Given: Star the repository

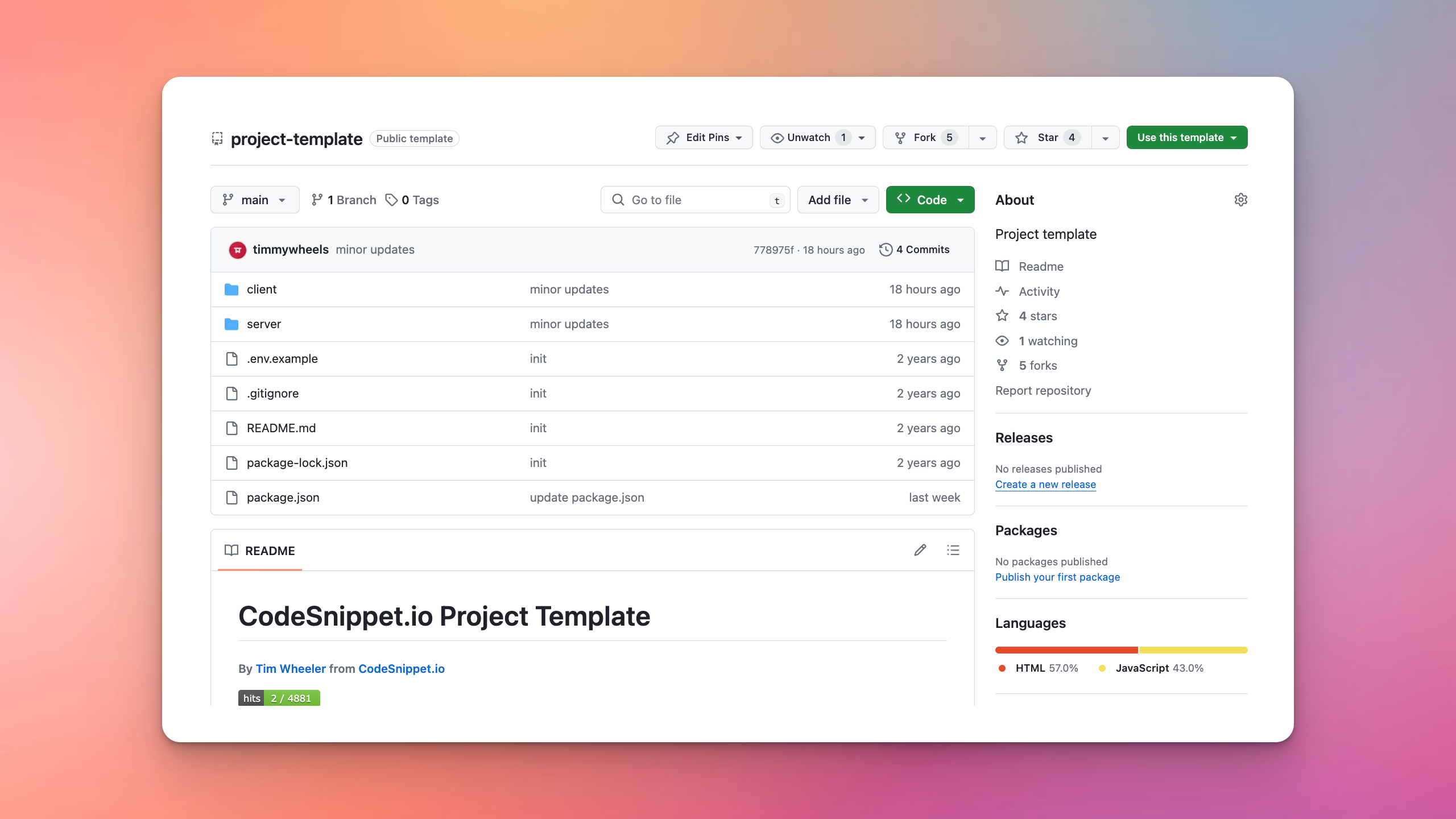Looking at the screenshot, I should point(1046,137).
